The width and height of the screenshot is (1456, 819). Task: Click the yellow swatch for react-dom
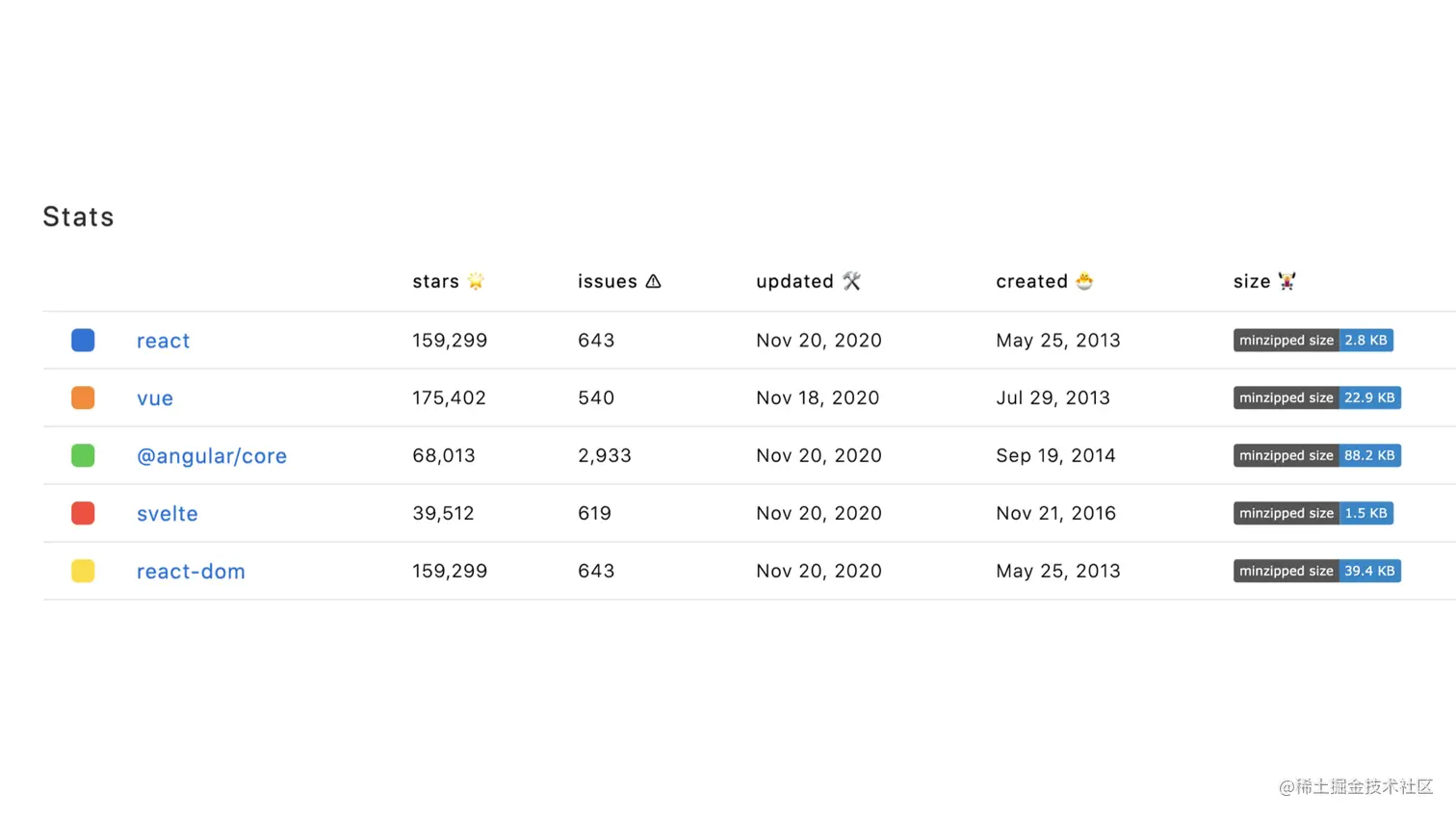(83, 571)
